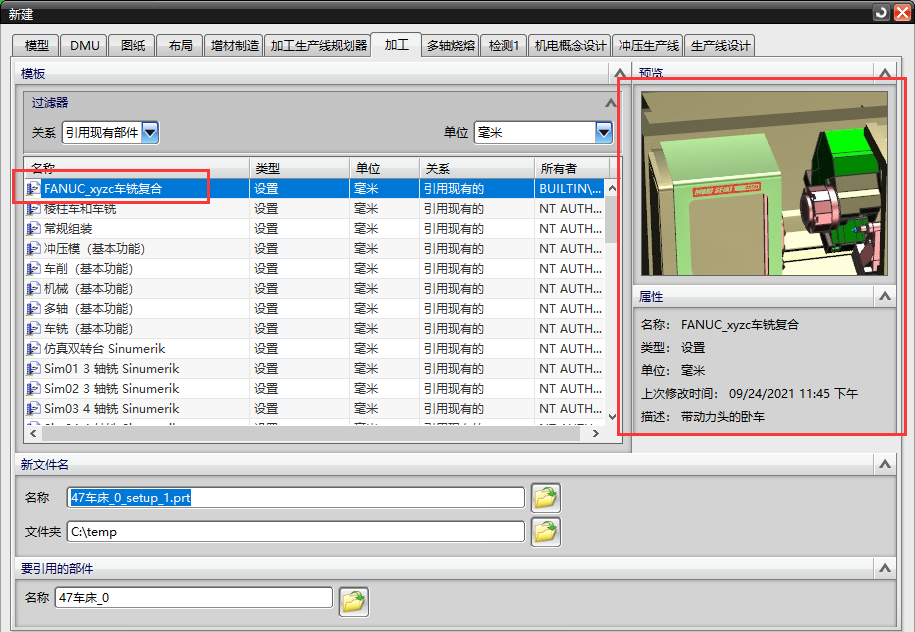Open the 单位 filter dropdown
This screenshot has height=632, width=915.
pos(603,132)
